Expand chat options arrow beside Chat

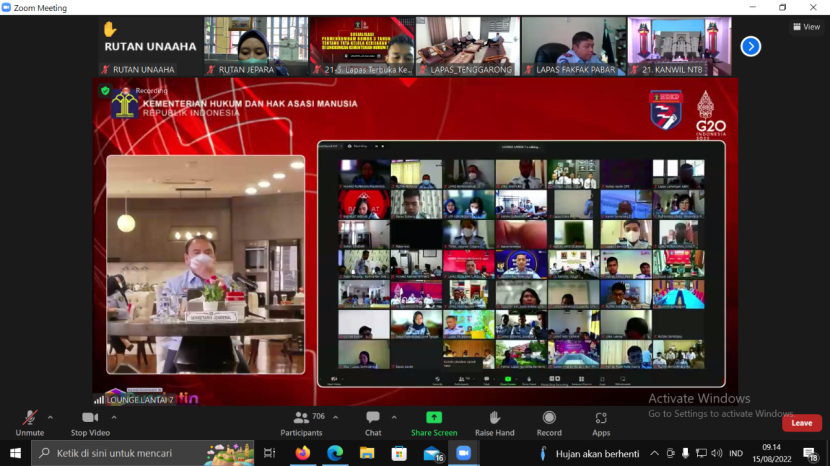click(x=394, y=418)
